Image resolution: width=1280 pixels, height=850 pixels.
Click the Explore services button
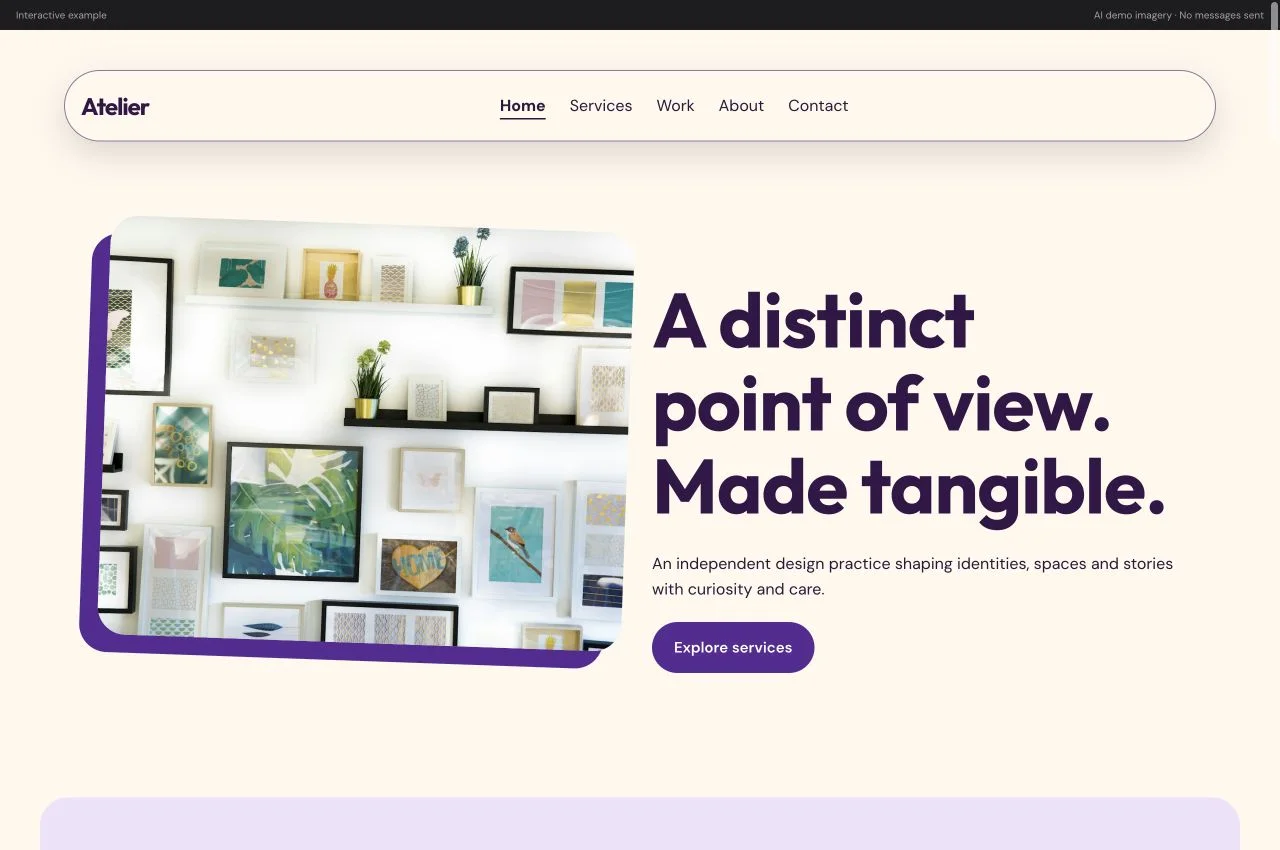pos(733,648)
